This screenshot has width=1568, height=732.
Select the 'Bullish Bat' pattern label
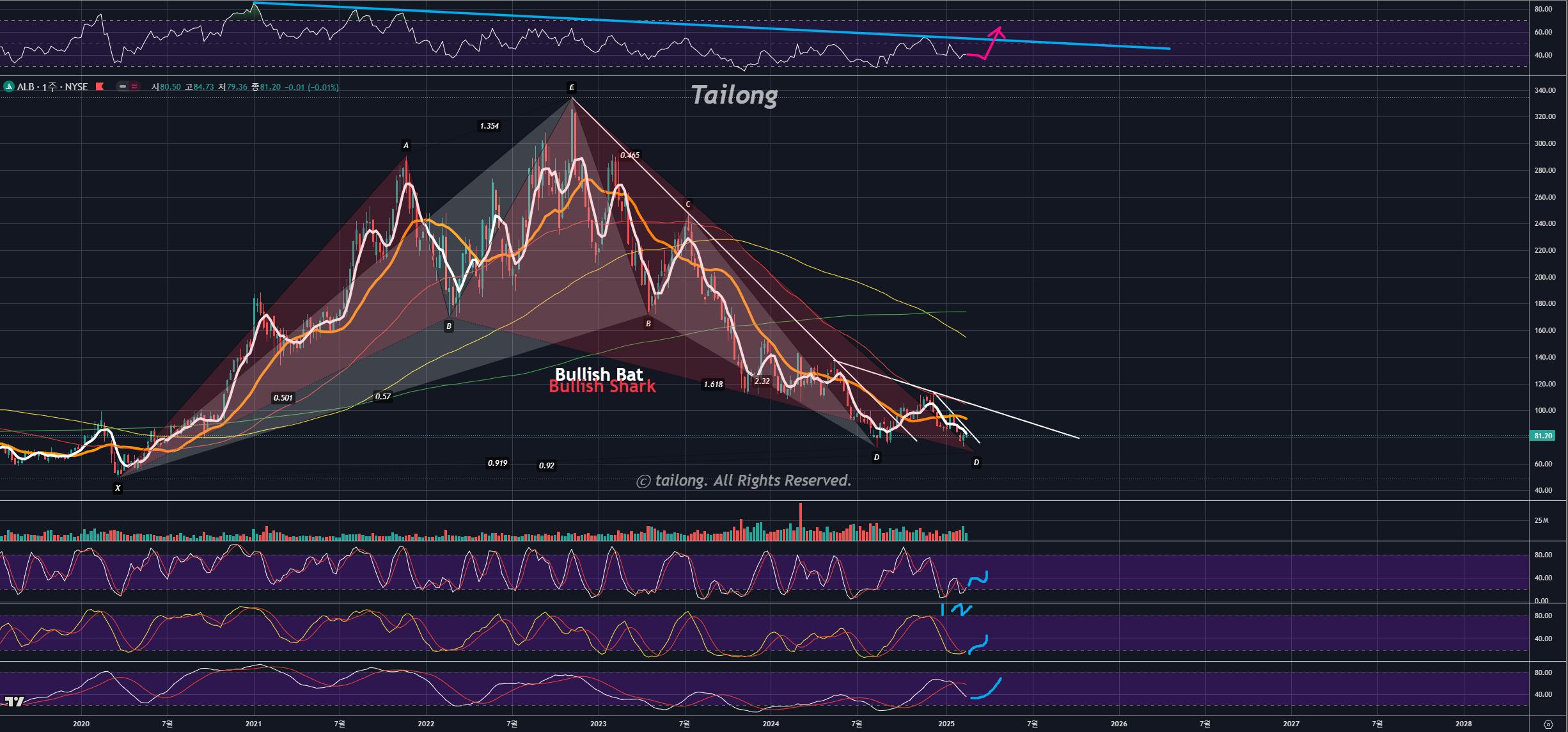599,374
